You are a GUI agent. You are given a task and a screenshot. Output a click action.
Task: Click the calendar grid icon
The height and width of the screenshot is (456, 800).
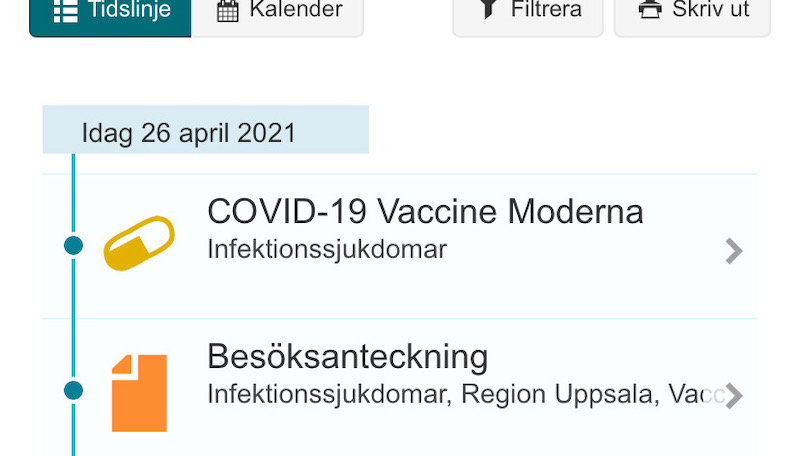click(x=228, y=10)
